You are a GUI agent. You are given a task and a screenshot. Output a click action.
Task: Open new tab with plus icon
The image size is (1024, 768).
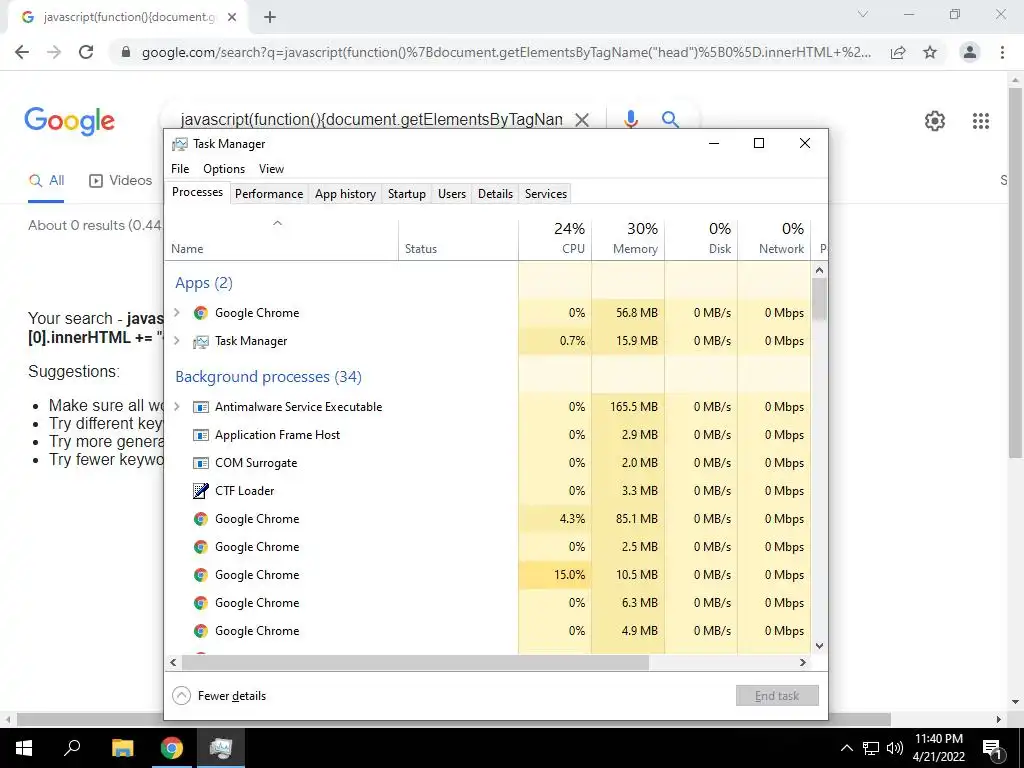click(x=270, y=18)
